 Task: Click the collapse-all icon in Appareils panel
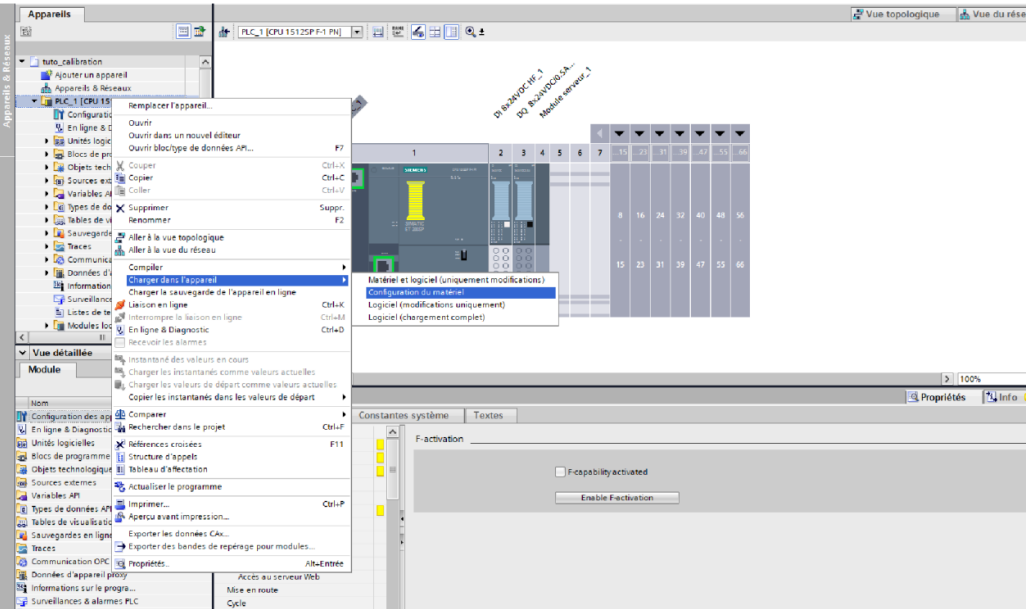(x=26, y=32)
